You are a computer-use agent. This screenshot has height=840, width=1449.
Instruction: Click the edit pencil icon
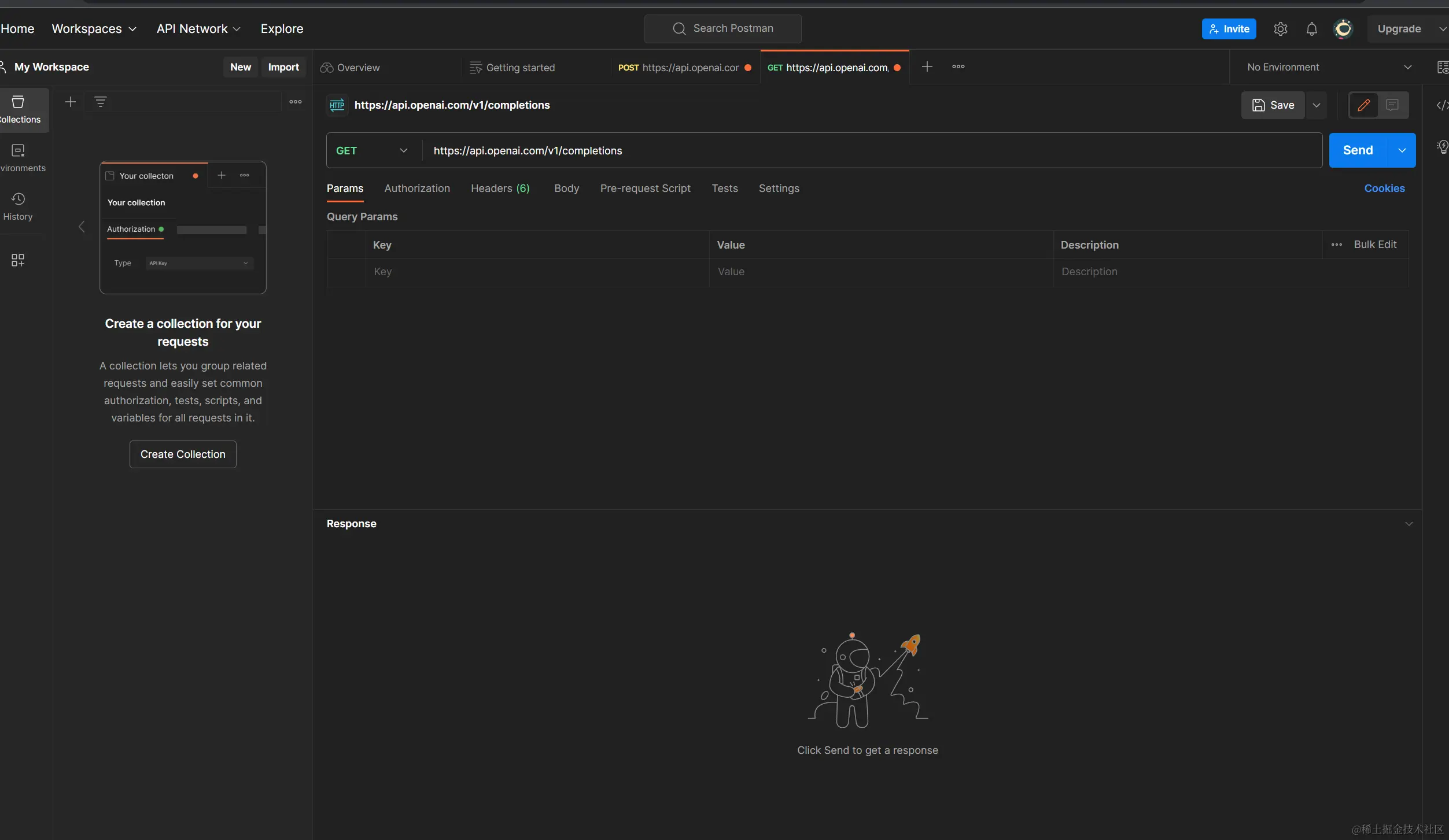tap(1363, 105)
